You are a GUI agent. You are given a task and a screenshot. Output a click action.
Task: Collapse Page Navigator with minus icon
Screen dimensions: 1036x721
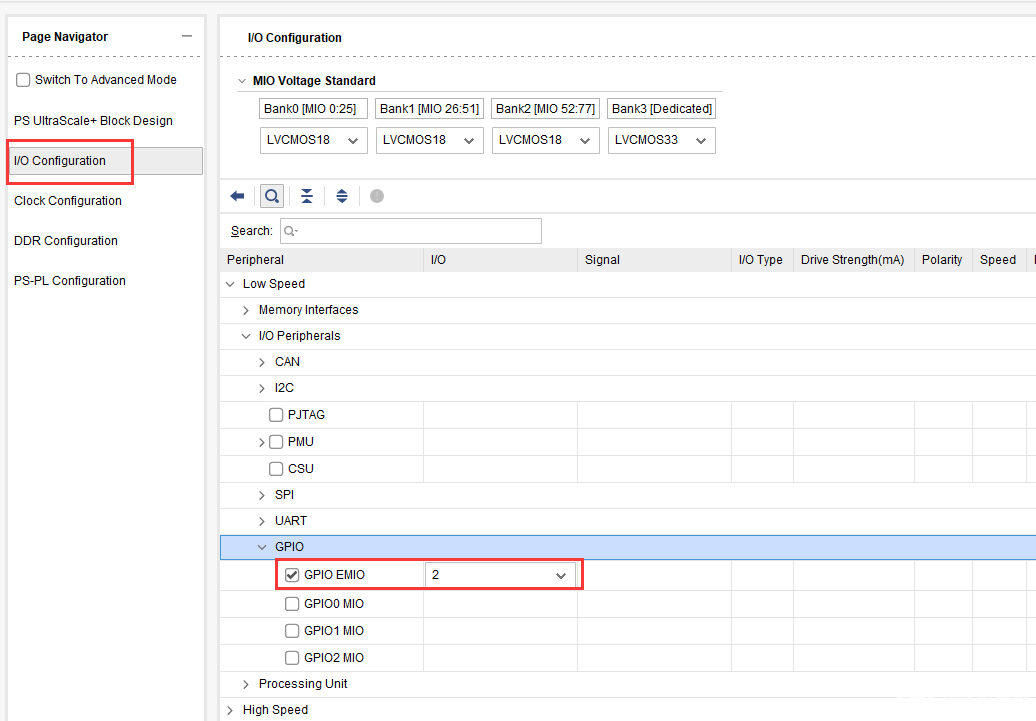[x=187, y=36]
